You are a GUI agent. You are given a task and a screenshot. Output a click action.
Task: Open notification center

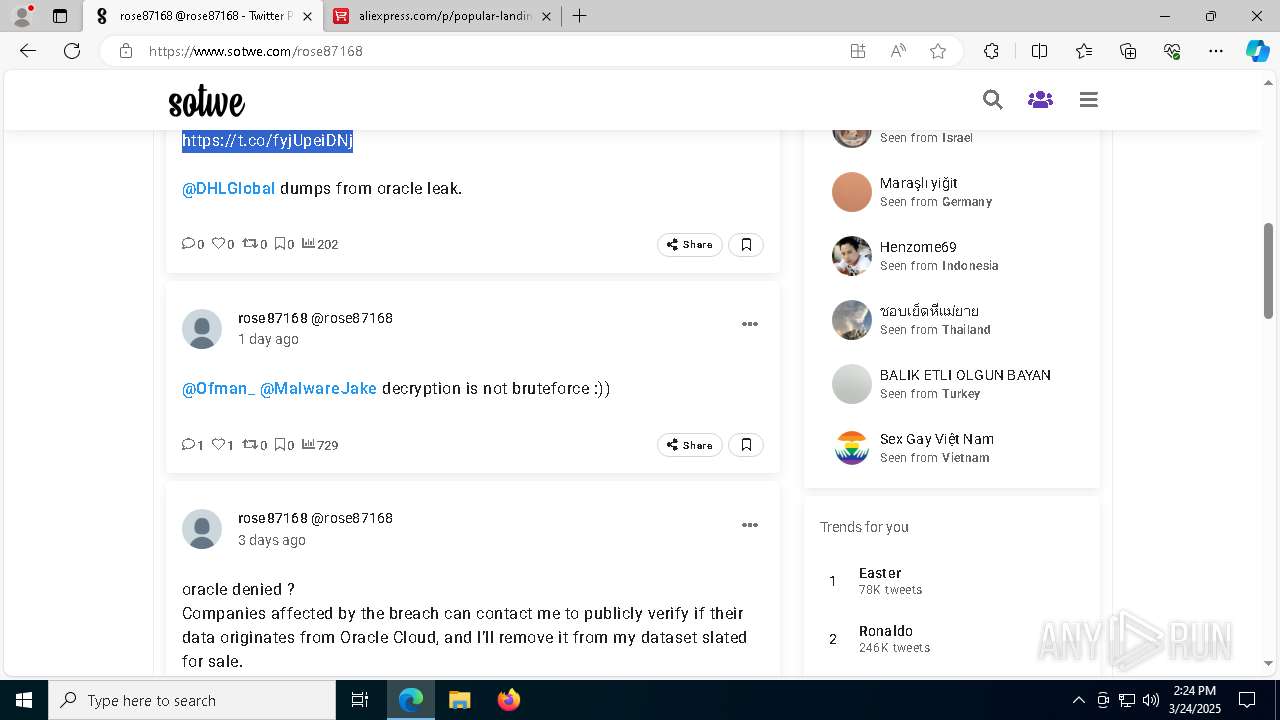1247,700
